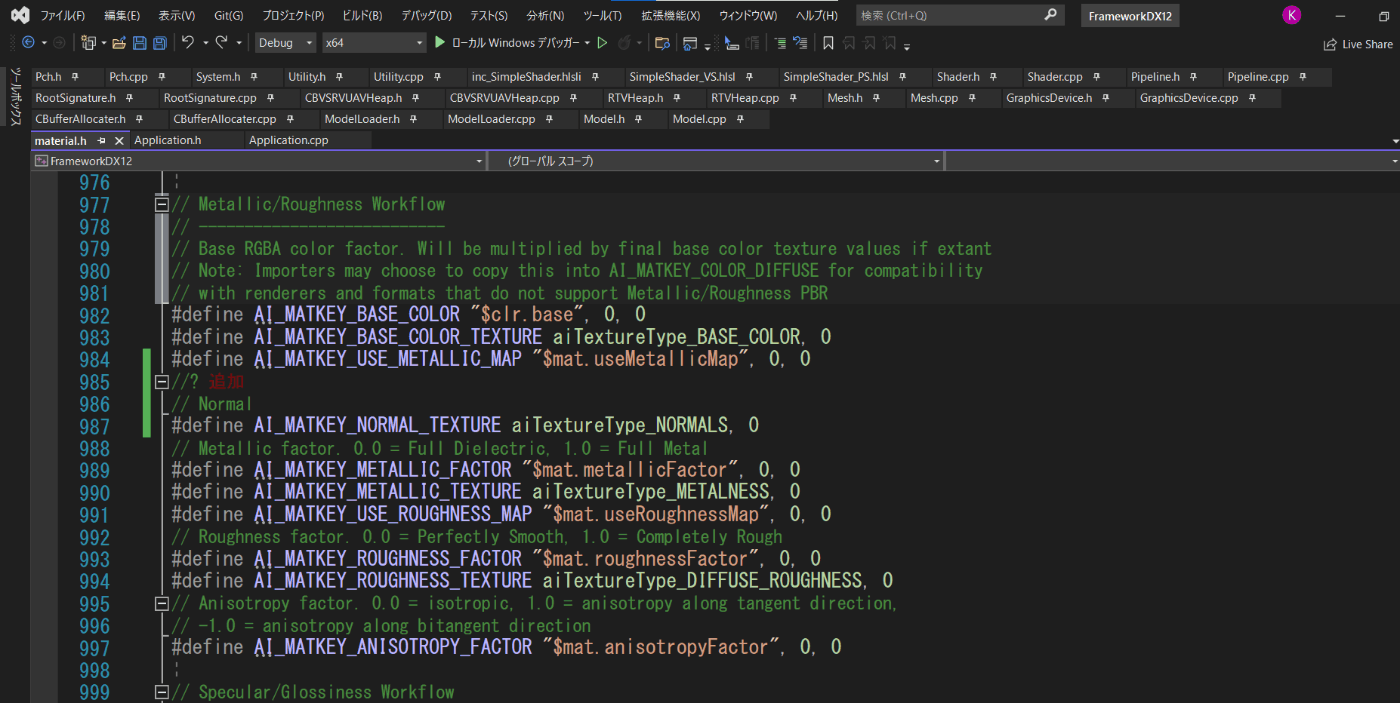
Task: Collapse the code block at line 985
Action: click(161, 382)
